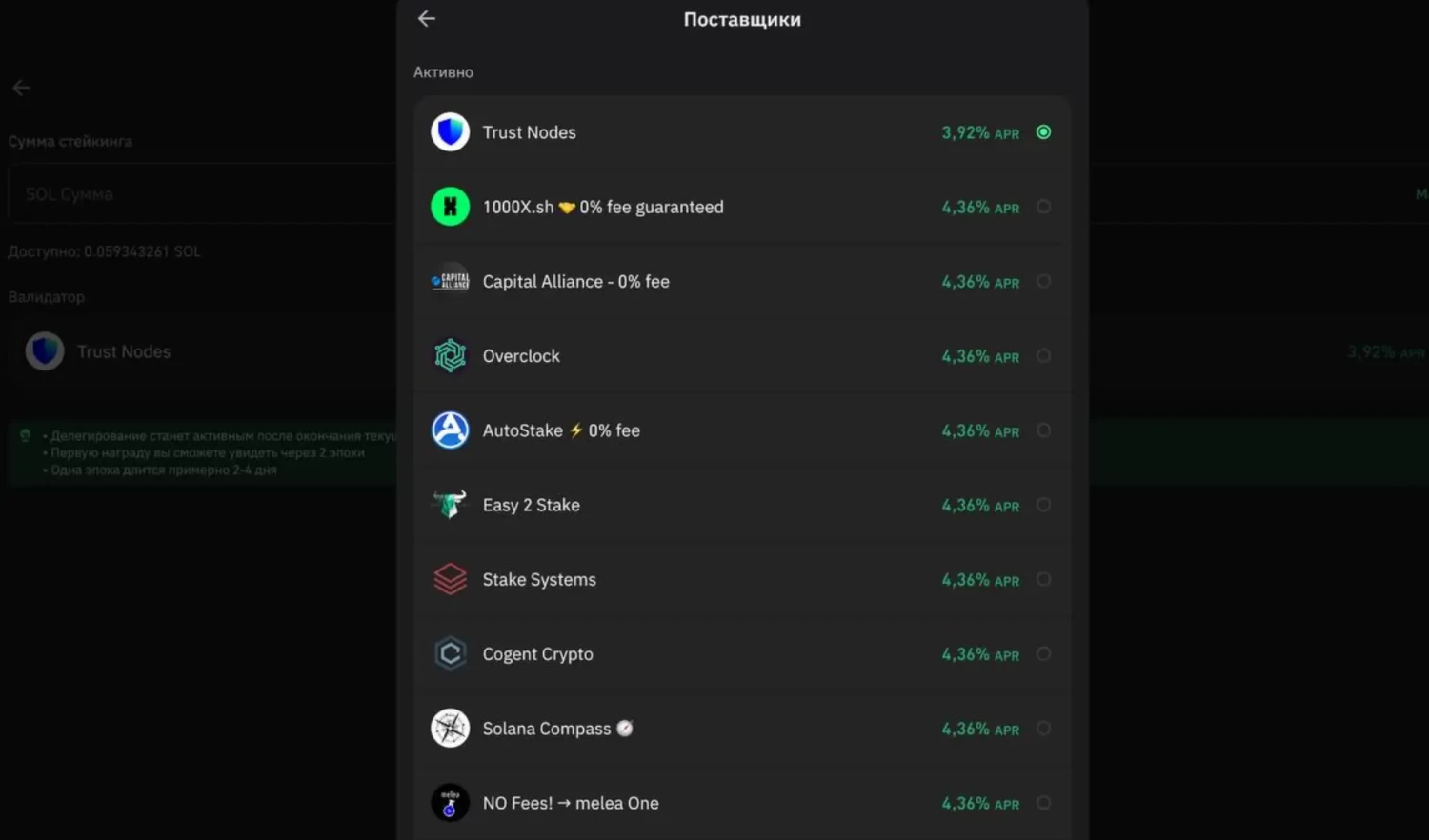This screenshot has width=1429, height=840.
Task: Click the melea One validator logo
Action: tap(450, 803)
